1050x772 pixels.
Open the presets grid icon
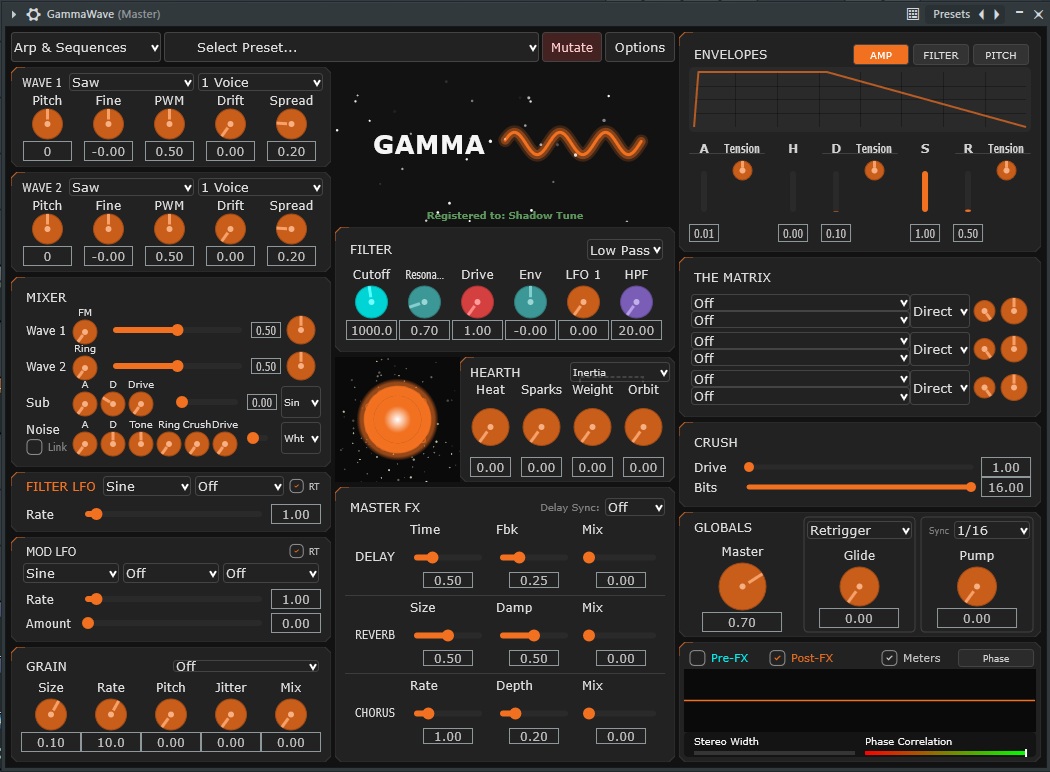913,14
